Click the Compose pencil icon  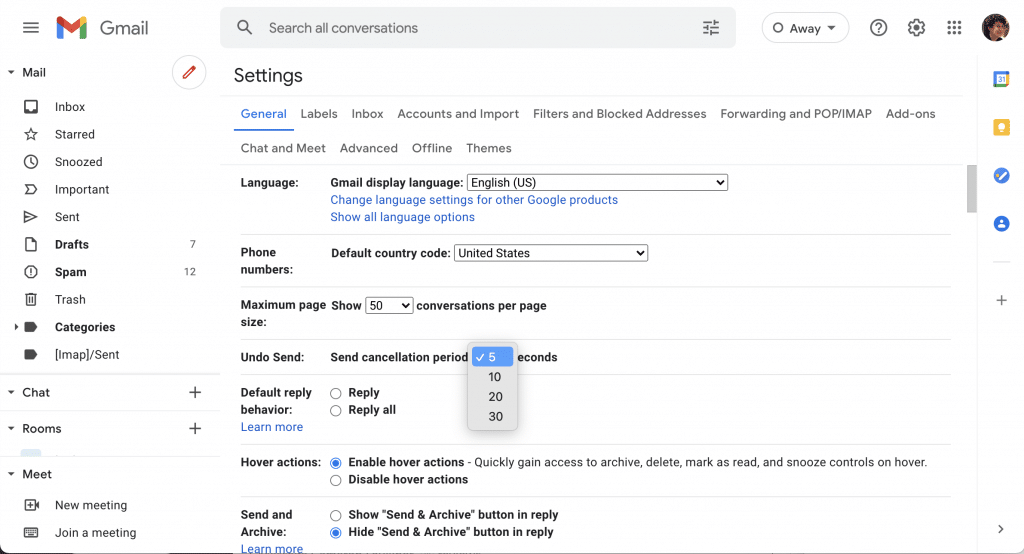tap(189, 73)
